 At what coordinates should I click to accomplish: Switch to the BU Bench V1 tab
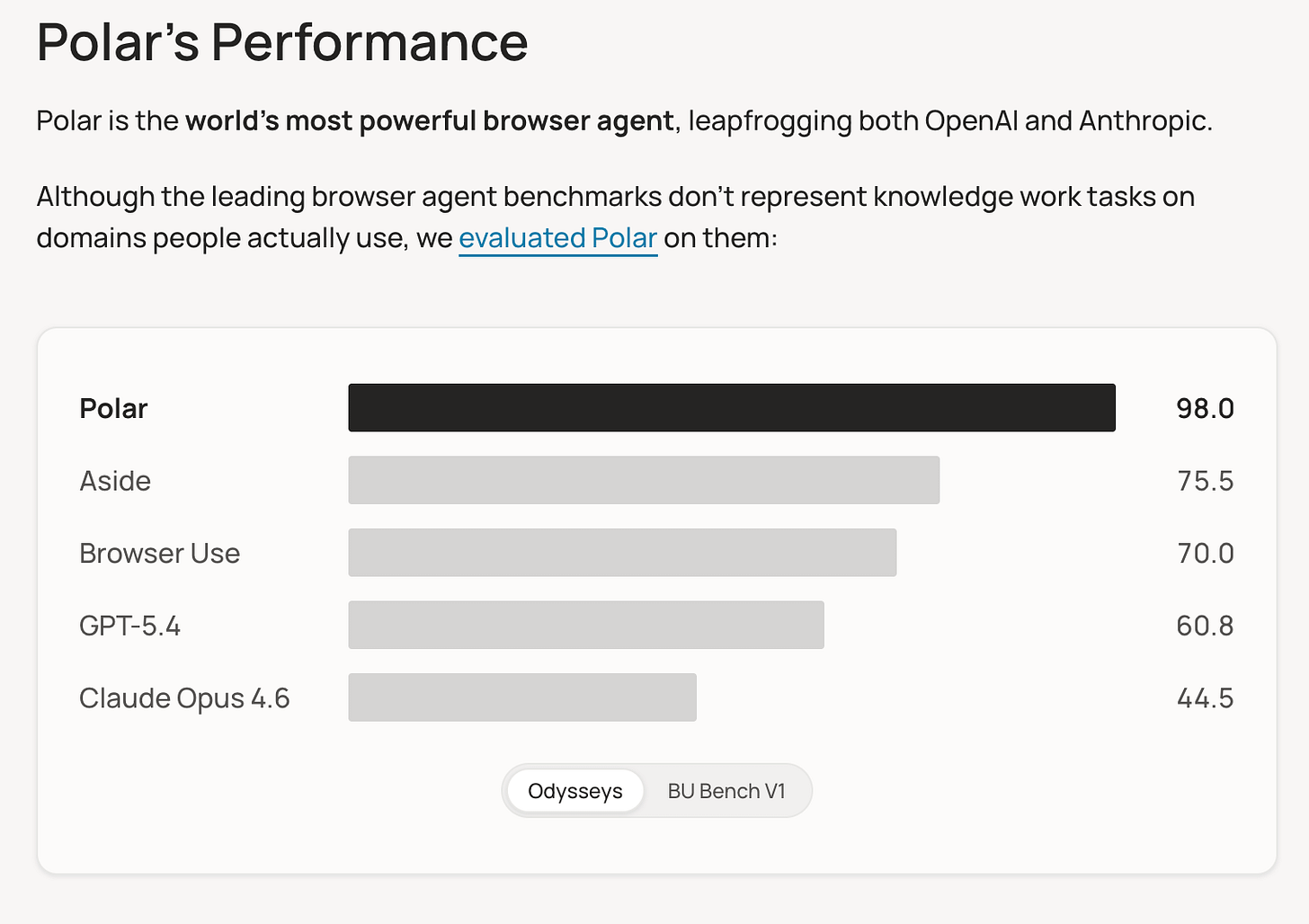[726, 791]
